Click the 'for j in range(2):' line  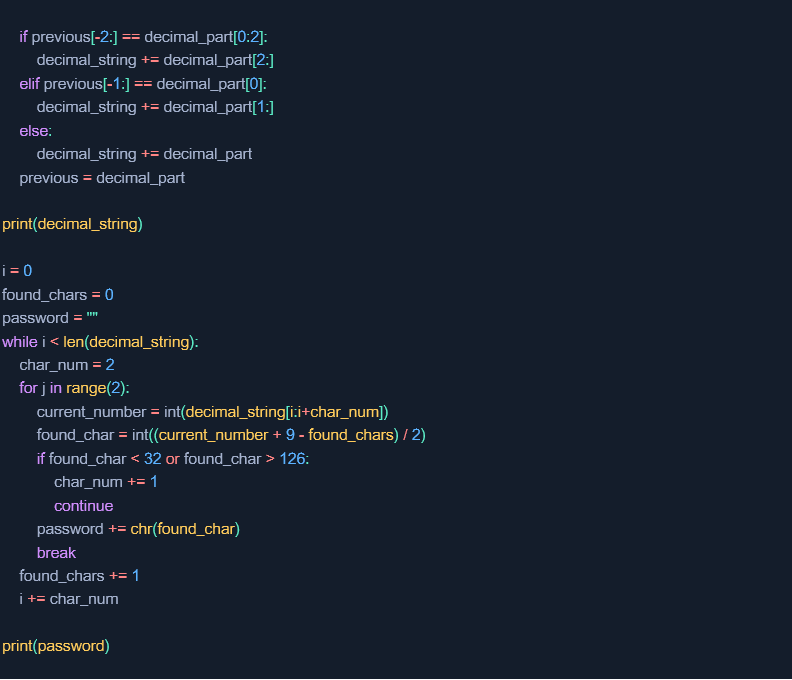[74, 388]
